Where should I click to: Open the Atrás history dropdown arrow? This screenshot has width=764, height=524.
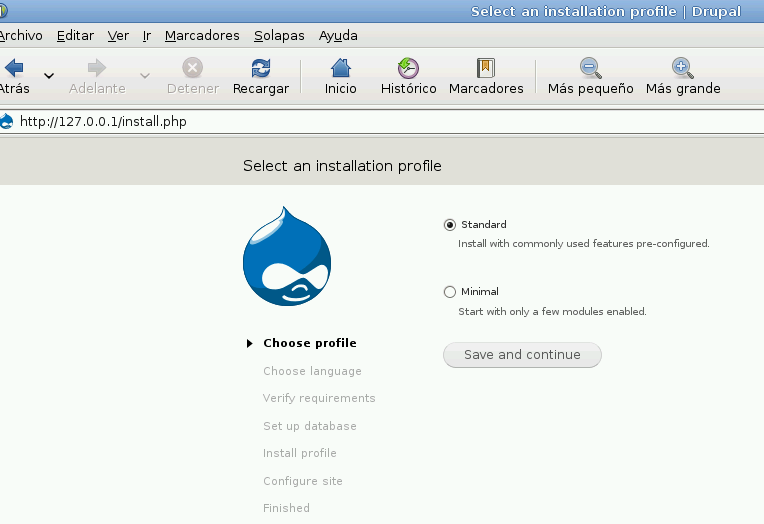click(49, 76)
